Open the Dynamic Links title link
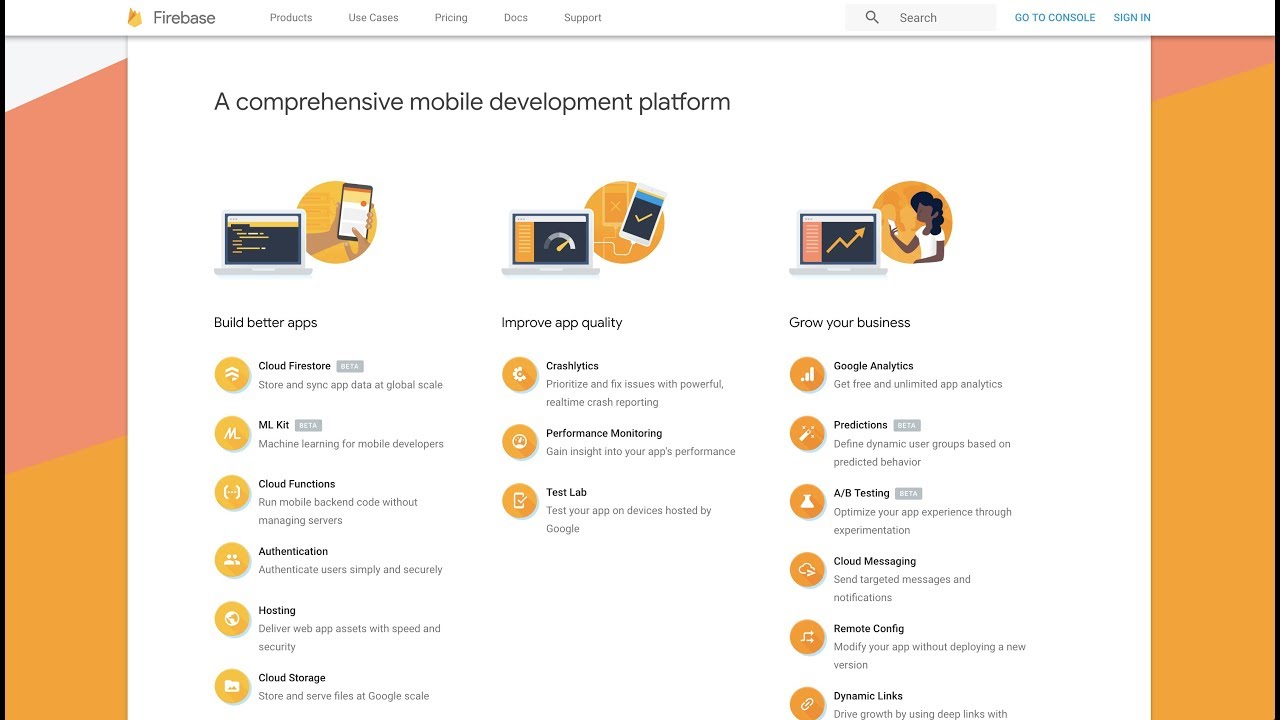Screen dimensions: 1280x720 click(x=868, y=696)
